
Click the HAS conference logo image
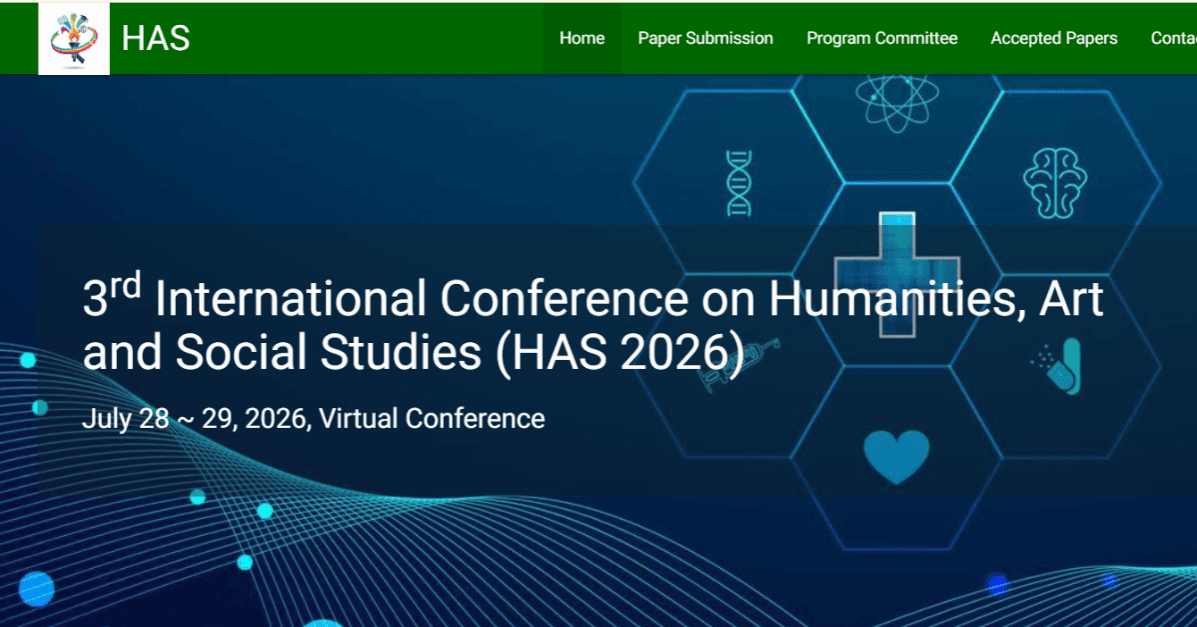coord(74,38)
